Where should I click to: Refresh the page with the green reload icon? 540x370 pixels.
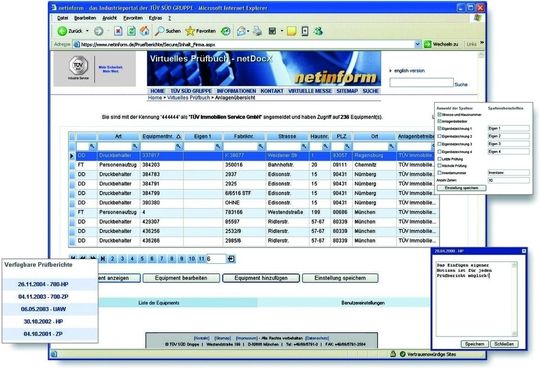[x=131, y=31]
